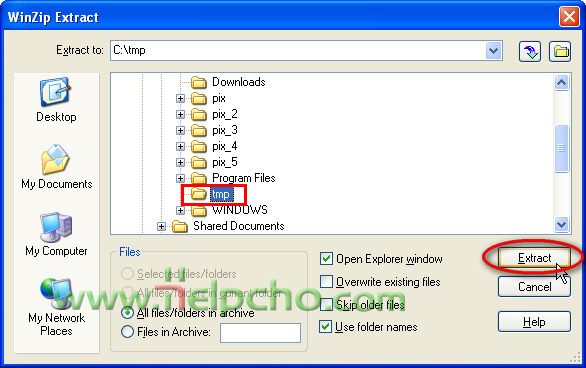Image resolution: width=586 pixels, height=368 pixels.
Task: Open Help for the extract dialog
Action: click(x=534, y=321)
